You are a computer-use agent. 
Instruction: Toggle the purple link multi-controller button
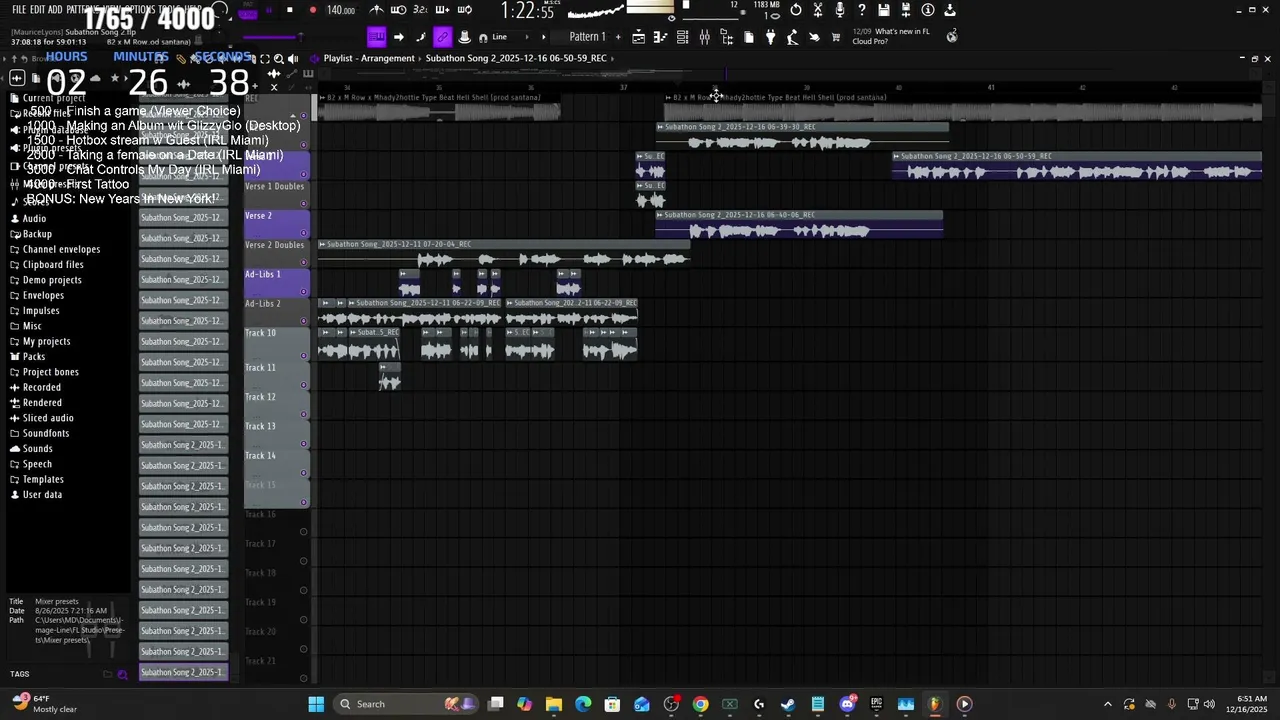tap(442, 37)
